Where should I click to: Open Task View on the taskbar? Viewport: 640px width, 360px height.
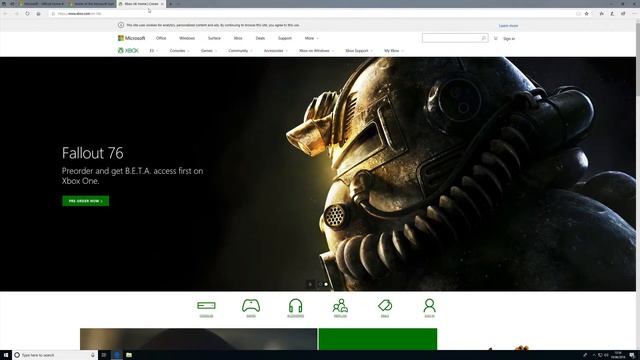coord(104,355)
